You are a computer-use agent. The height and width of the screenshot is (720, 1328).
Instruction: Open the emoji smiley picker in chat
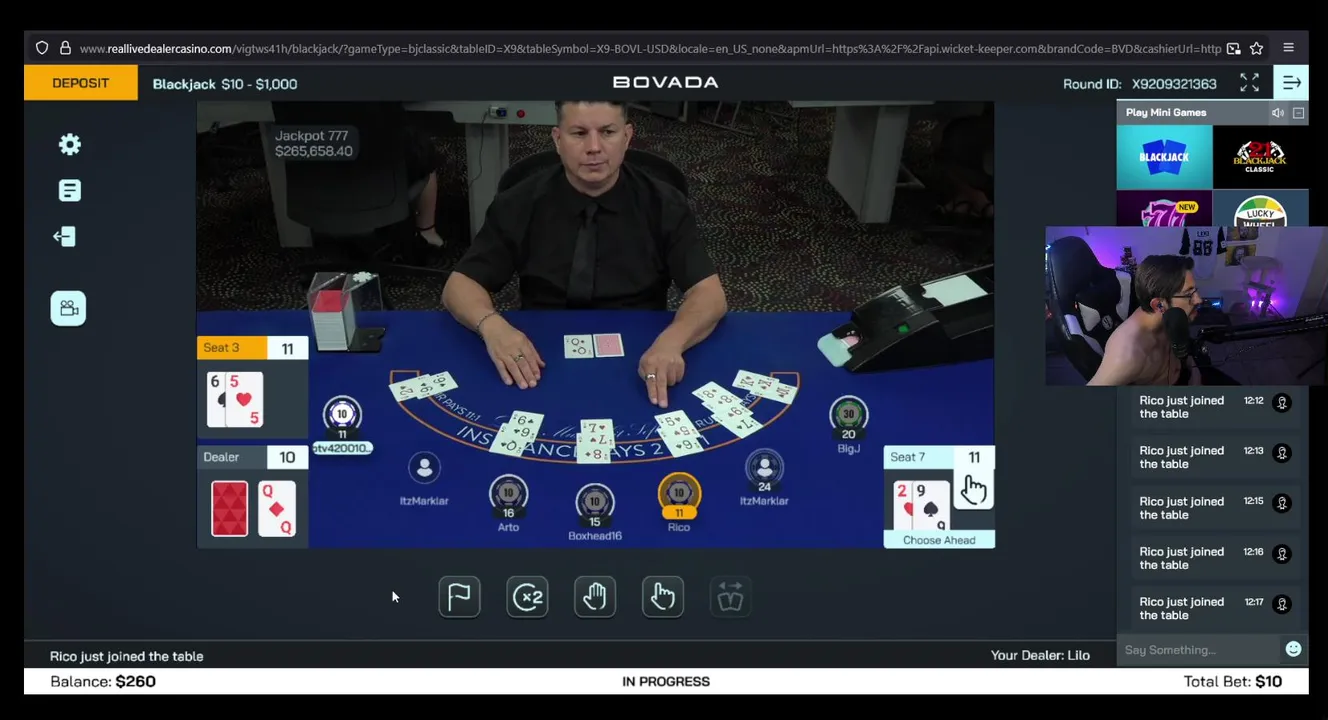(1293, 649)
